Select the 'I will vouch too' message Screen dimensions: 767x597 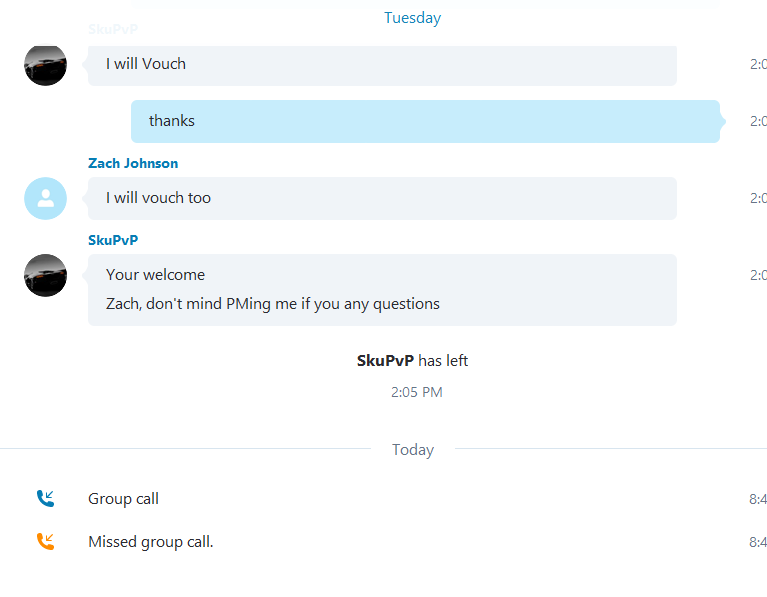coord(382,198)
